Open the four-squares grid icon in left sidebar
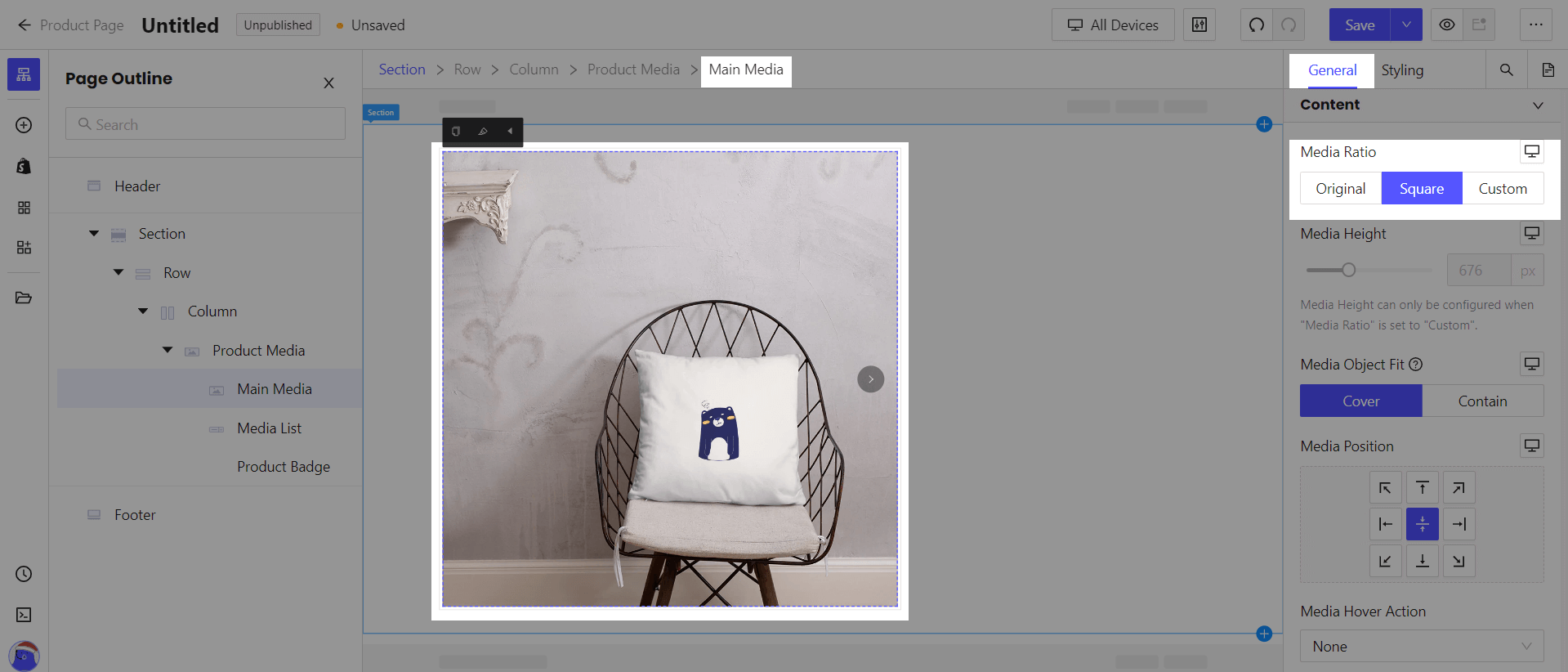The image size is (1568, 672). click(24, 208)
